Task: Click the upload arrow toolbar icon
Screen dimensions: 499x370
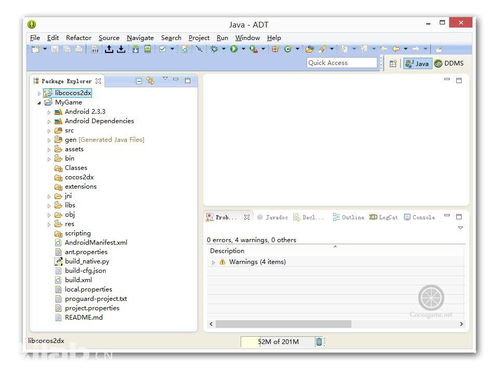Action: (x=109, y=49)
